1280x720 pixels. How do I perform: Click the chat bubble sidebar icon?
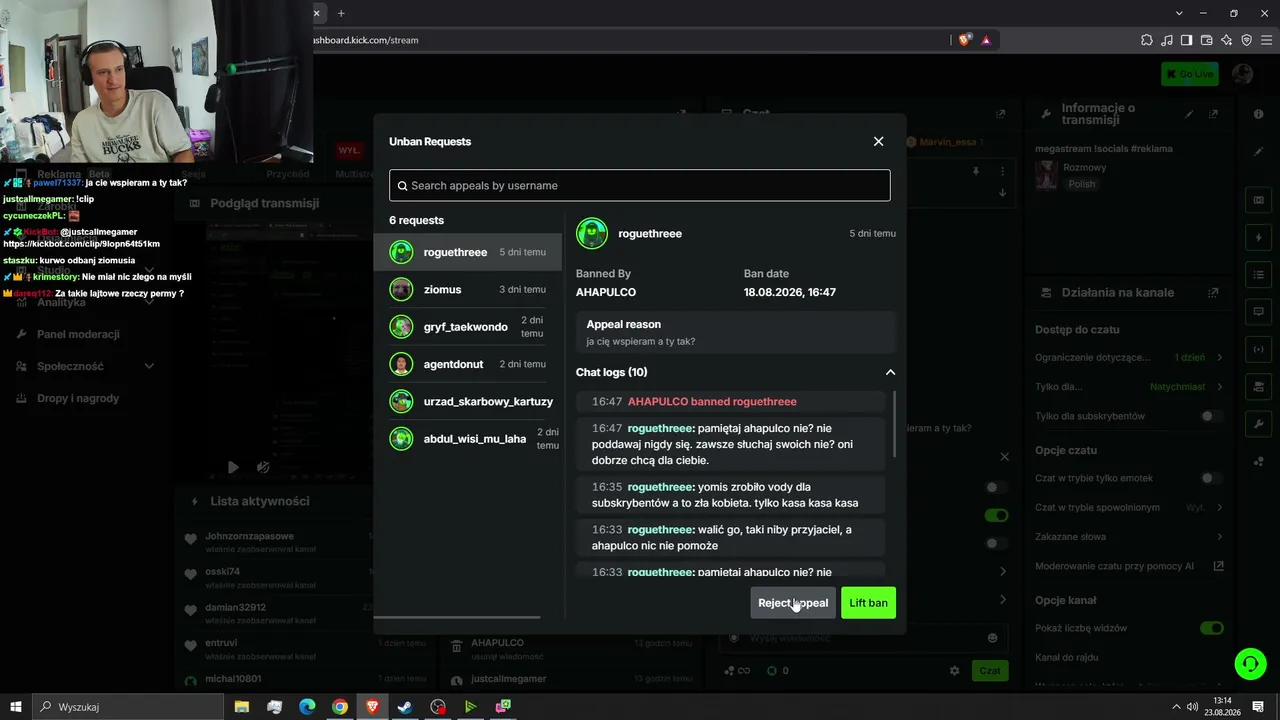tap(1259, 312)
